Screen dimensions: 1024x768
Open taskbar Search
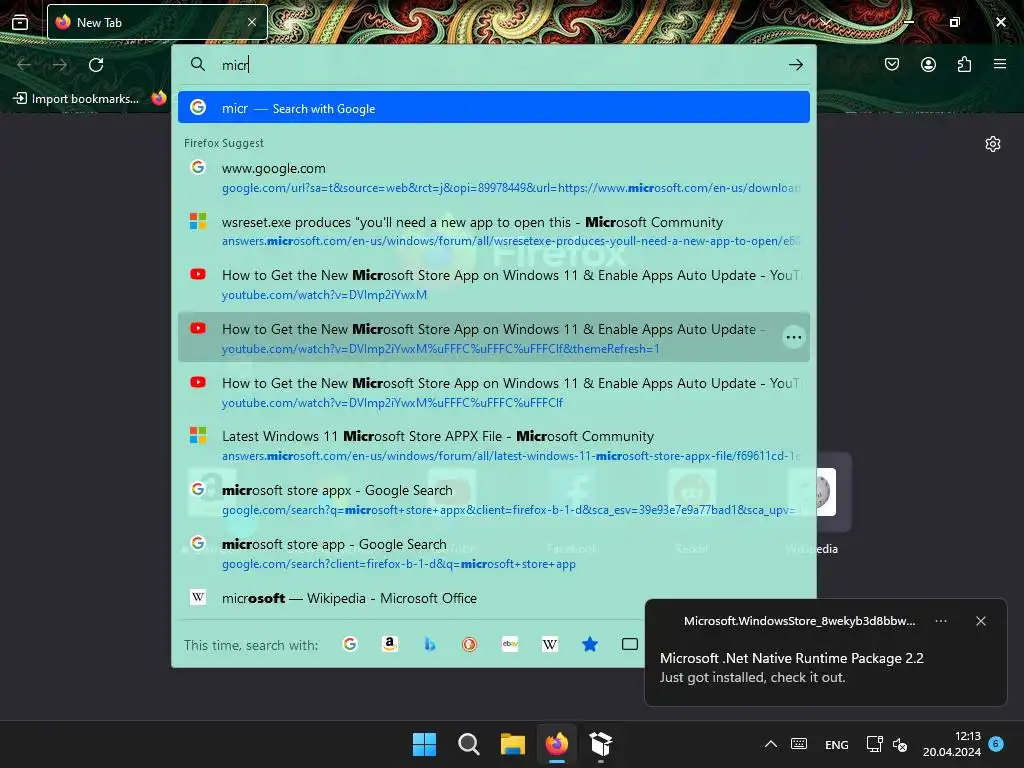469,744
